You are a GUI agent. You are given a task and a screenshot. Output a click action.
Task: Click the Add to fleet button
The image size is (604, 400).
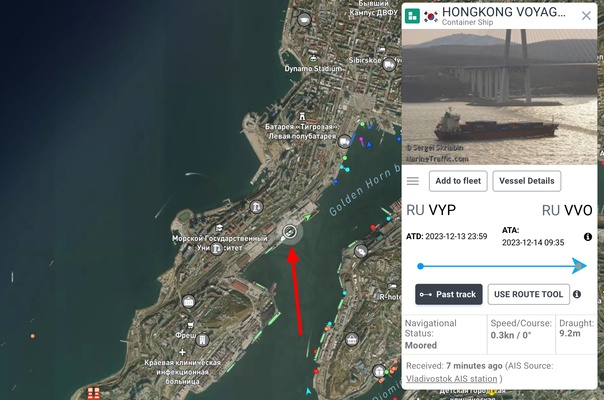coord(458,181)
